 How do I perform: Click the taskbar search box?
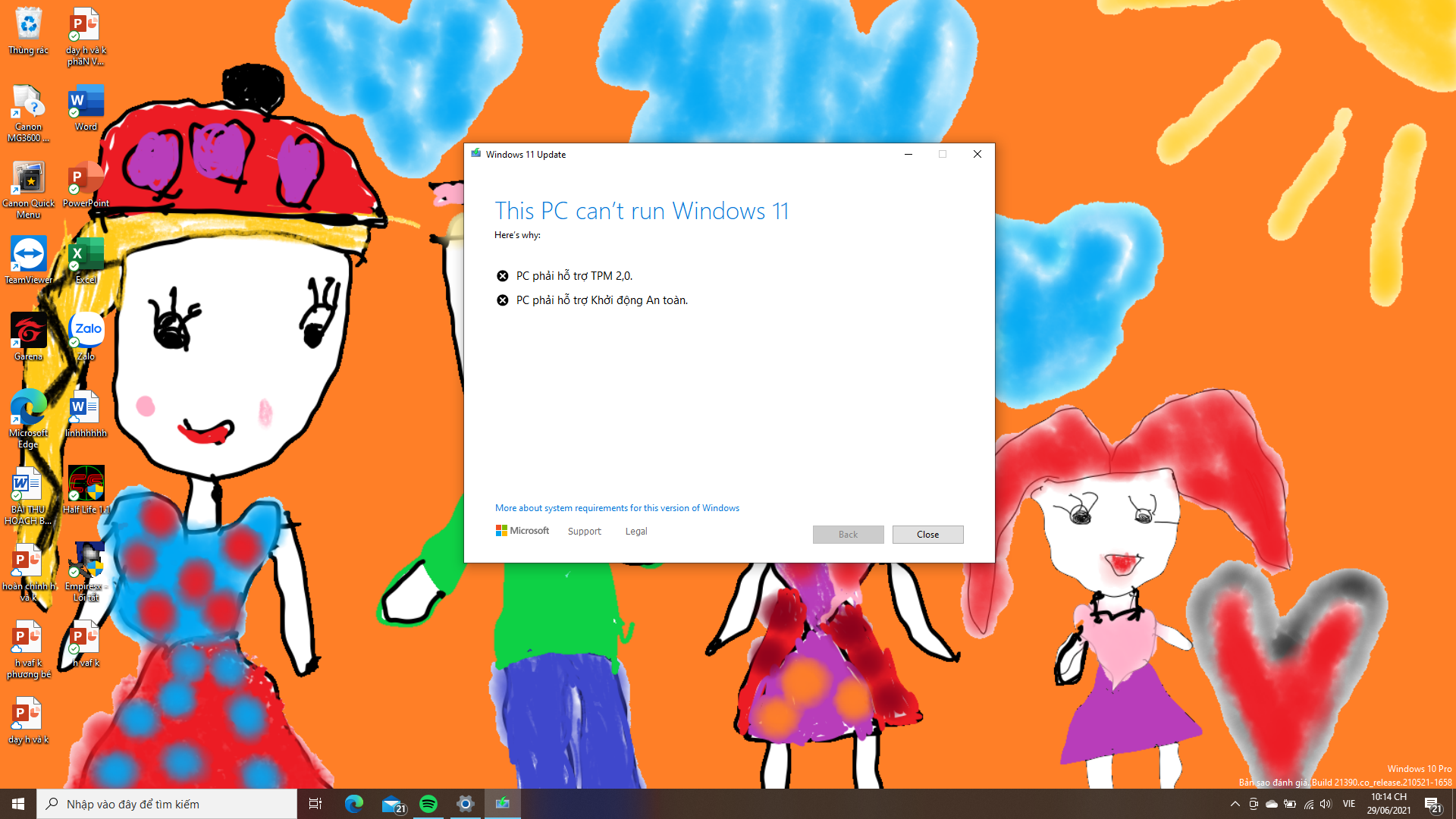[167, 804]
